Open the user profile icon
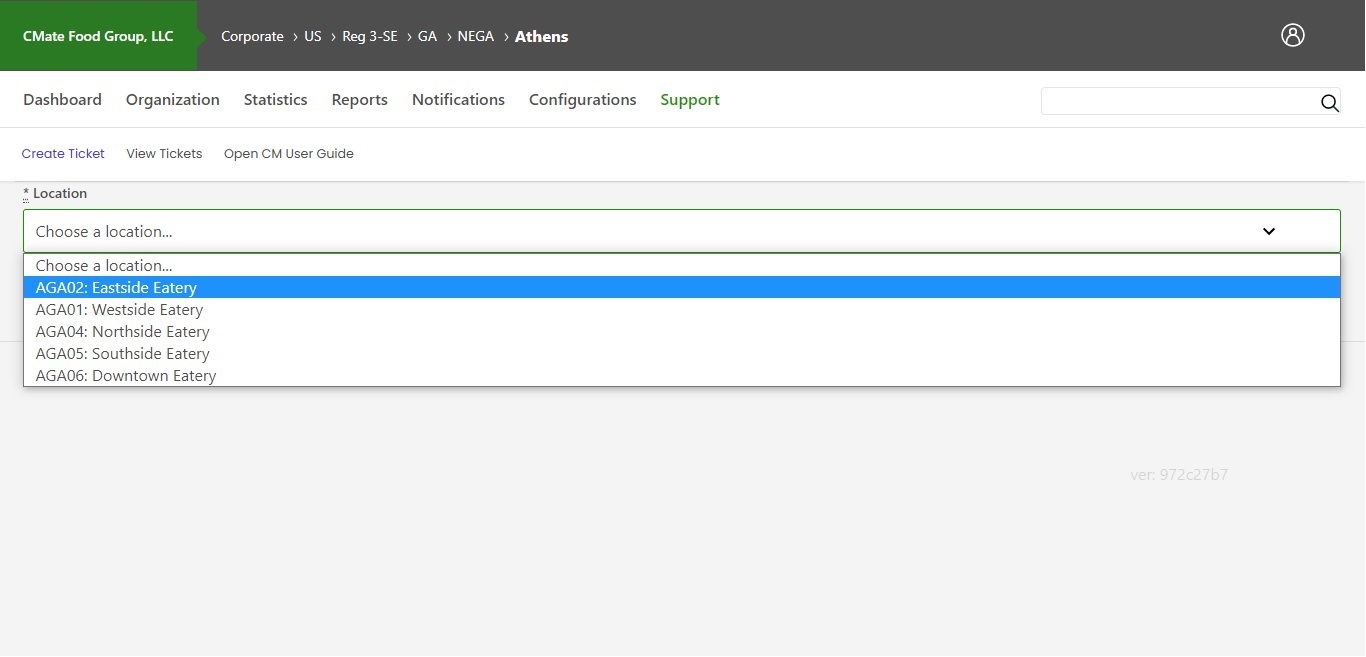This screenshot has width=1366, height=657. coord(1293,34)
